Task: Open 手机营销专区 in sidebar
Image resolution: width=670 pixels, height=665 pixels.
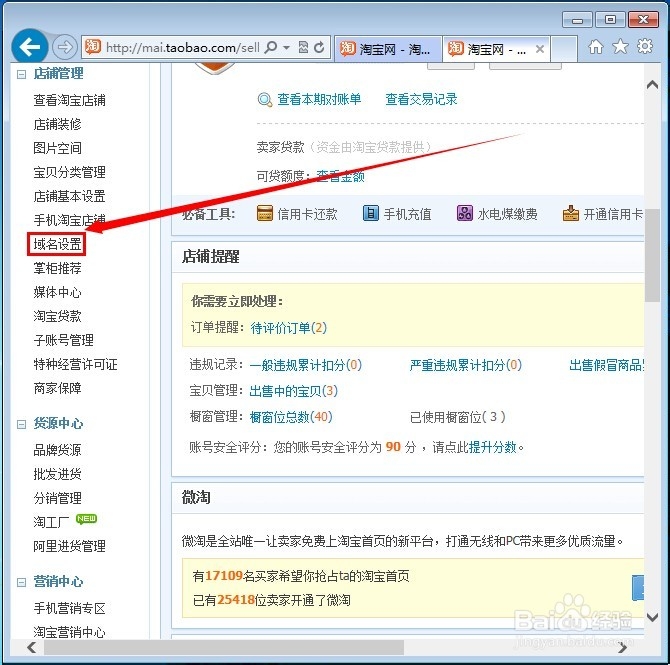Action: point(70,608)
